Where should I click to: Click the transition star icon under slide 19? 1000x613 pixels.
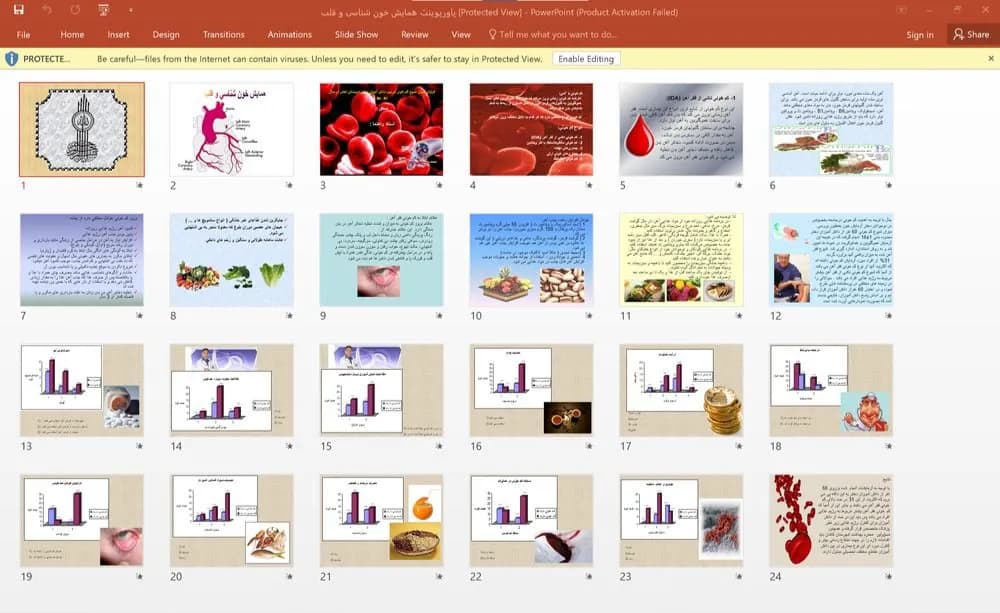(x=139, y=576)
